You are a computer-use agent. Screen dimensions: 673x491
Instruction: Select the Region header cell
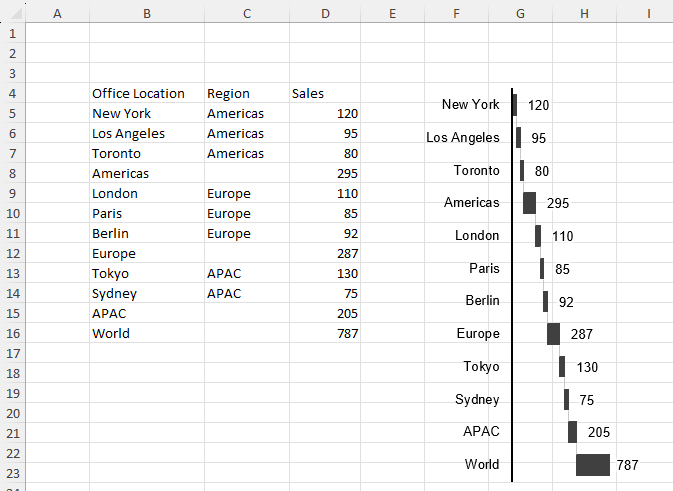tap(228, 93)
